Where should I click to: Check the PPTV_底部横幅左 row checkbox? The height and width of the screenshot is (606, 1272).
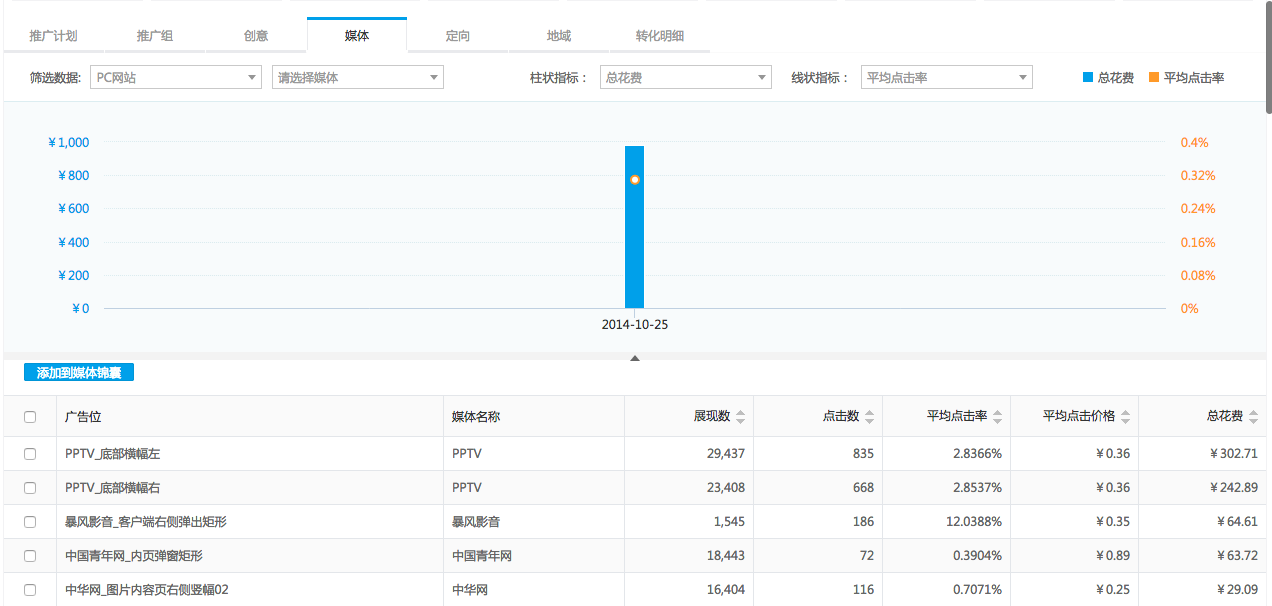[30, 453]
